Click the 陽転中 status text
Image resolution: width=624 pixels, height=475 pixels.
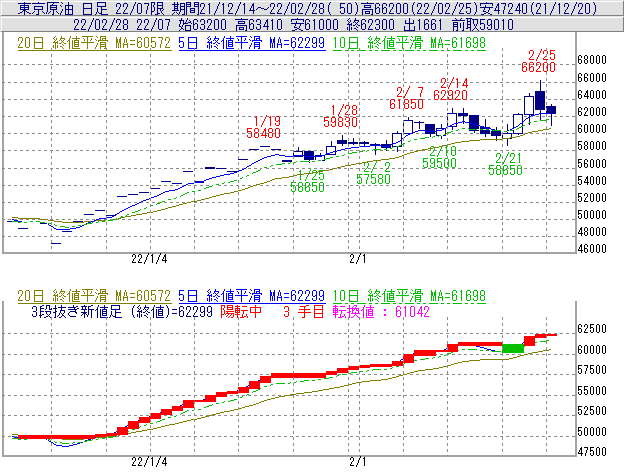coord(241,311)
